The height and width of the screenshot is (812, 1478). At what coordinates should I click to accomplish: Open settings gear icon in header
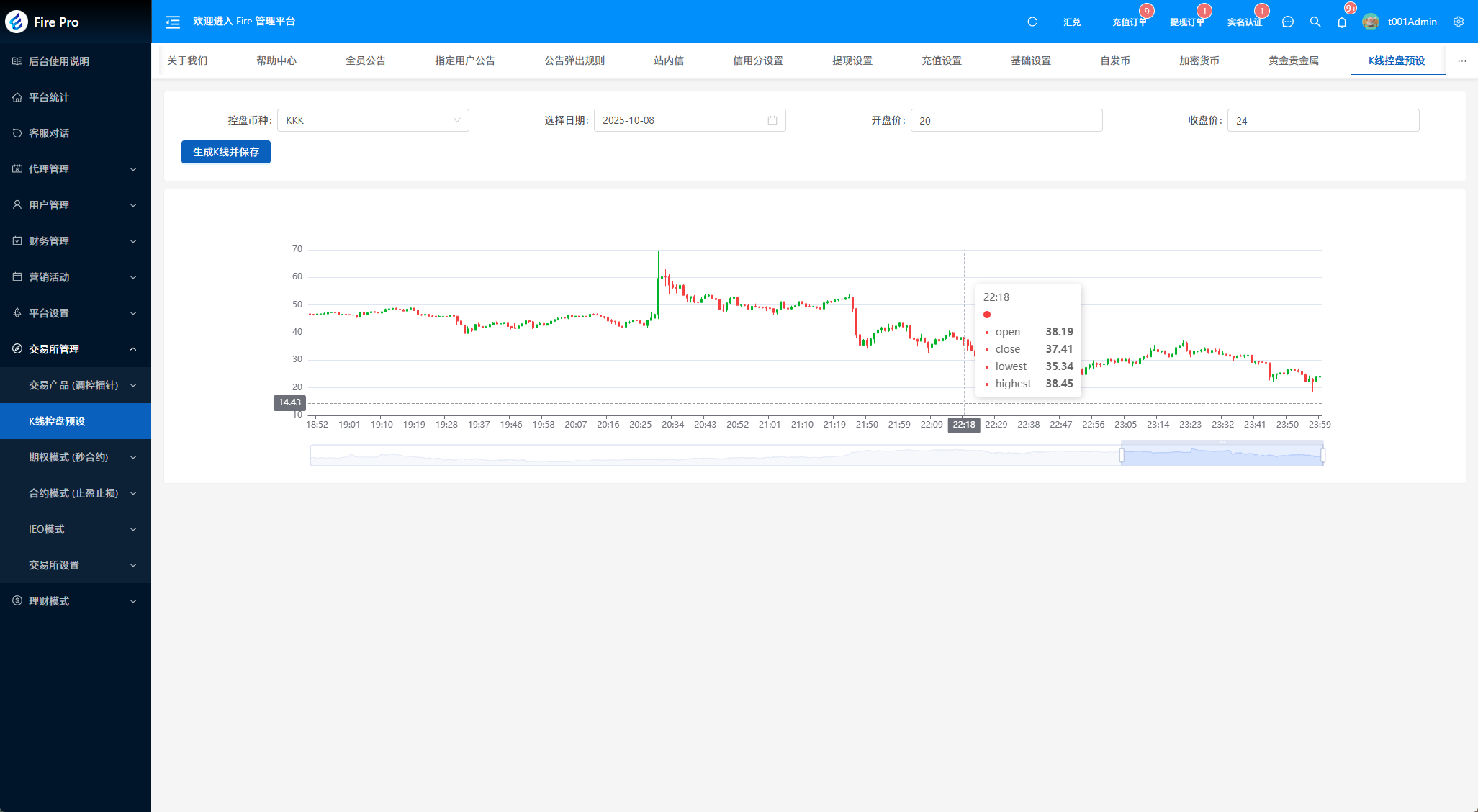(1458, 22)
